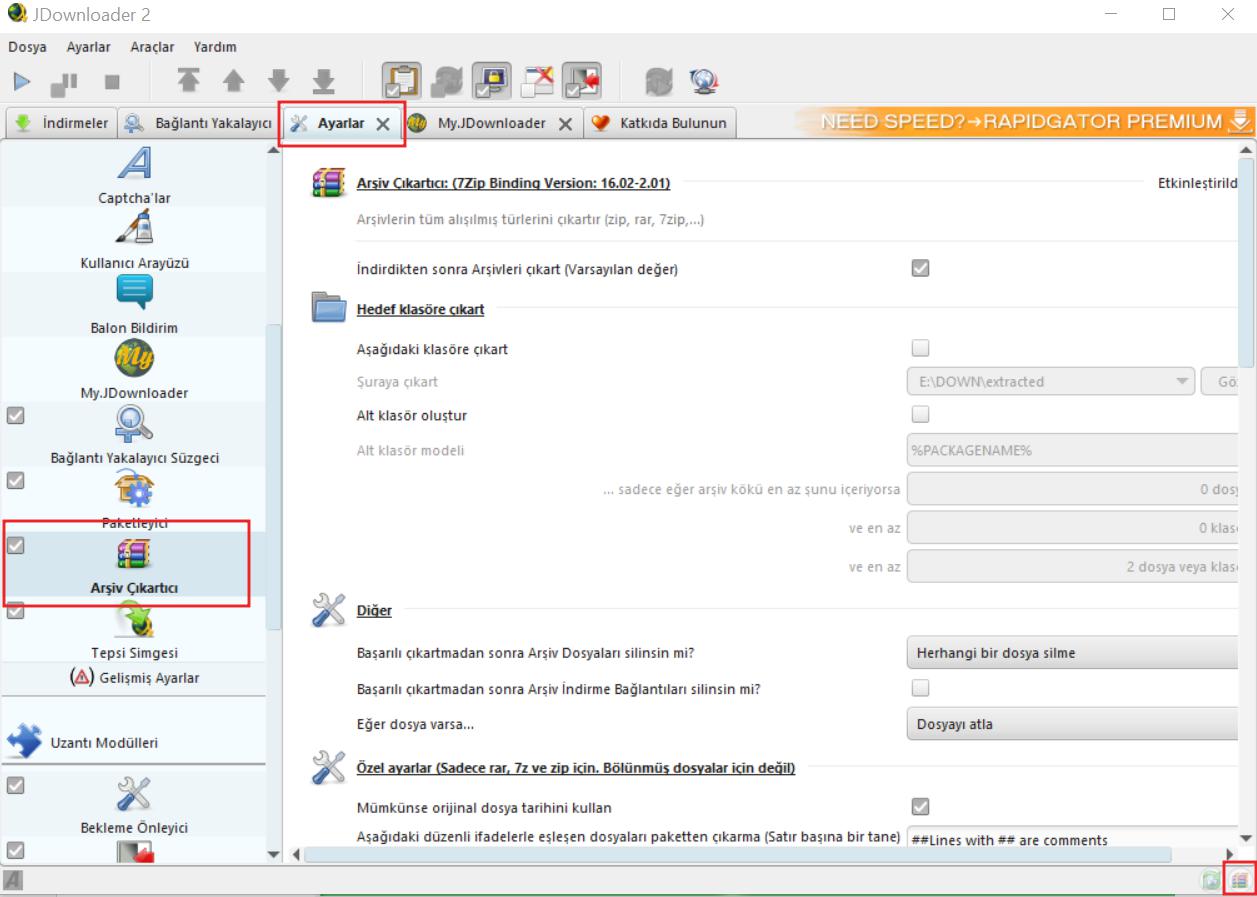Image resolution: width=1257 pixels, height=897 pixels.
Task: Open the Dosyayı atla dropdown
Action: click(x=1072, y=724)
